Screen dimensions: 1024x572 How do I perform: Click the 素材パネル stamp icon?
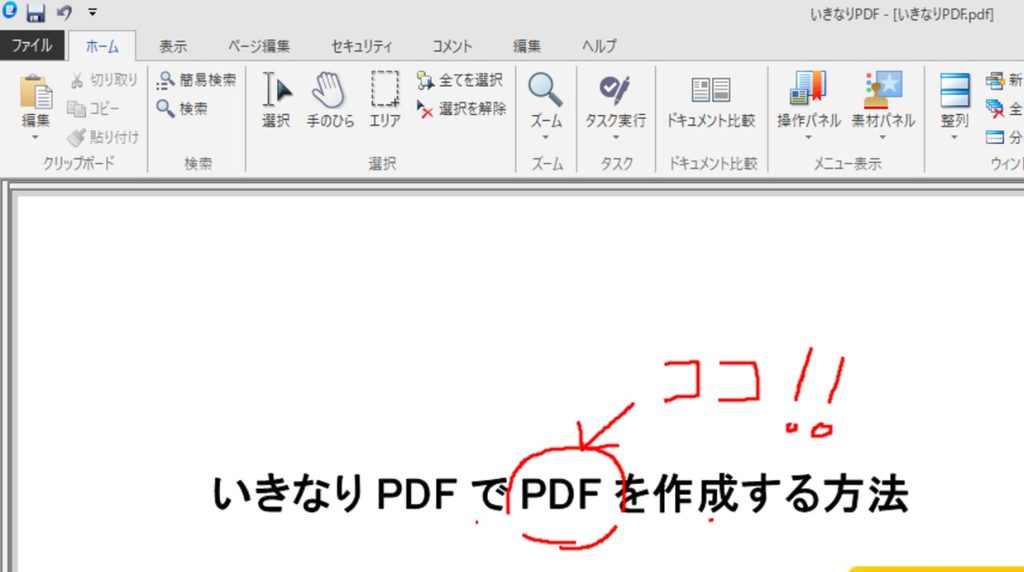883,89
